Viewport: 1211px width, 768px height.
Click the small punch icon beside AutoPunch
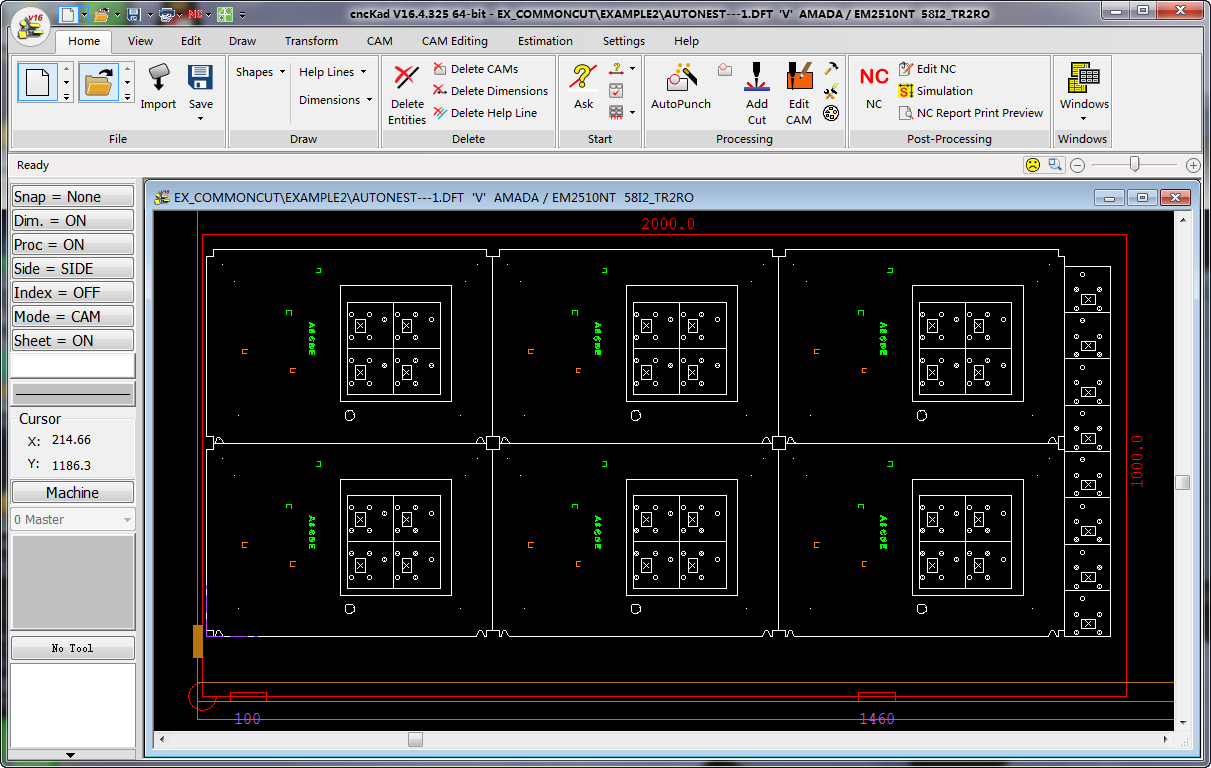pyautogui.click(x=725, y=69)
